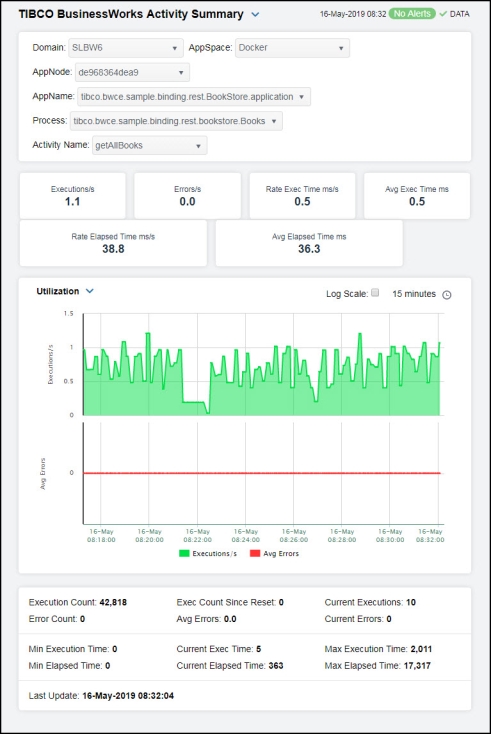Open the title dropdown chevron beside Activity Summary
This screenshot has width=491, height=734.
pyautogui.click(x=255, y=15)
